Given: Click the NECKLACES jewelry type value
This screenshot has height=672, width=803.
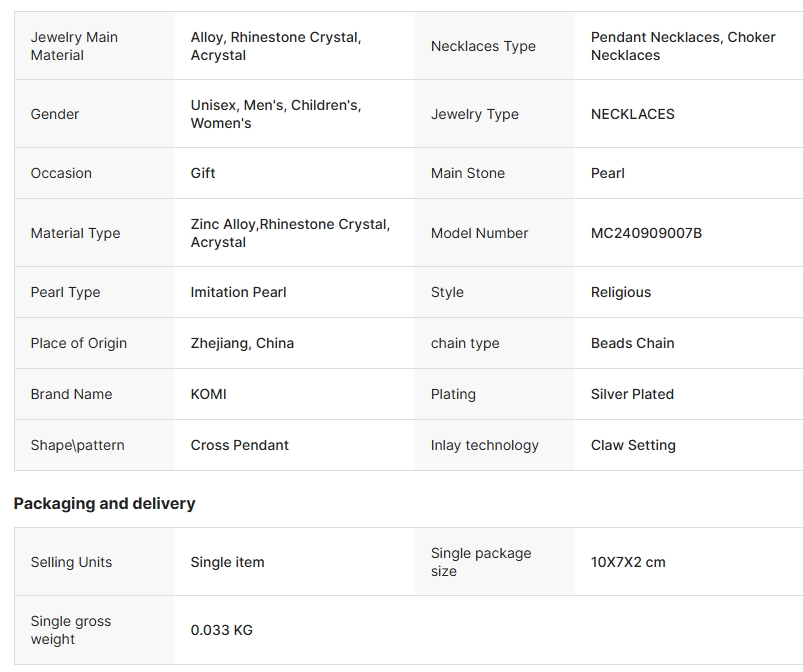Looking at the screenshot, I should pos(632,114).
